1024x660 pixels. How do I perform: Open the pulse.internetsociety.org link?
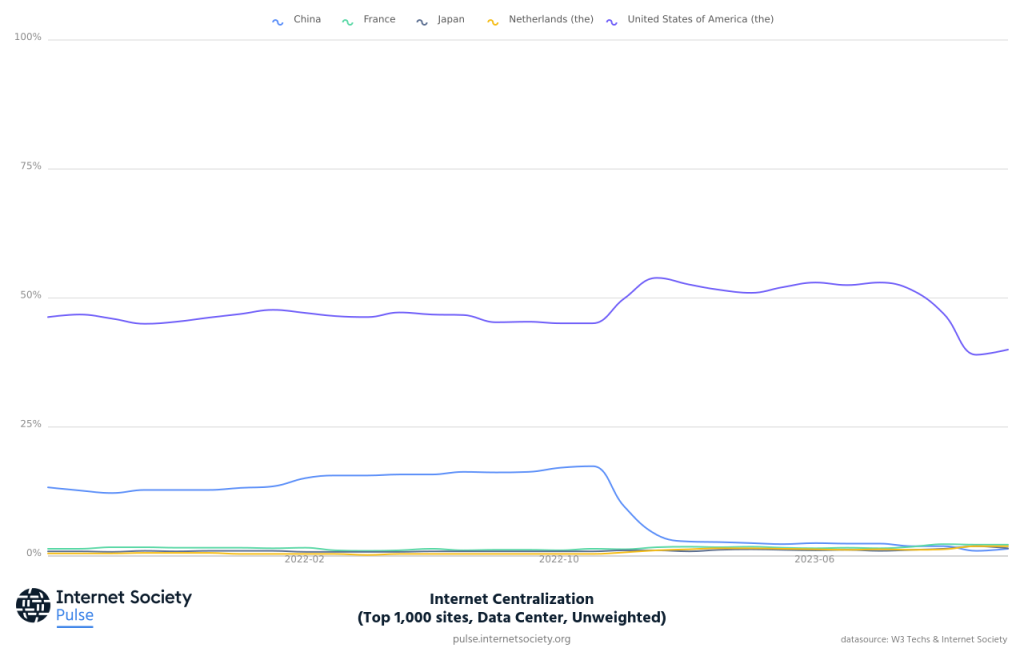[x=511, y=640]
